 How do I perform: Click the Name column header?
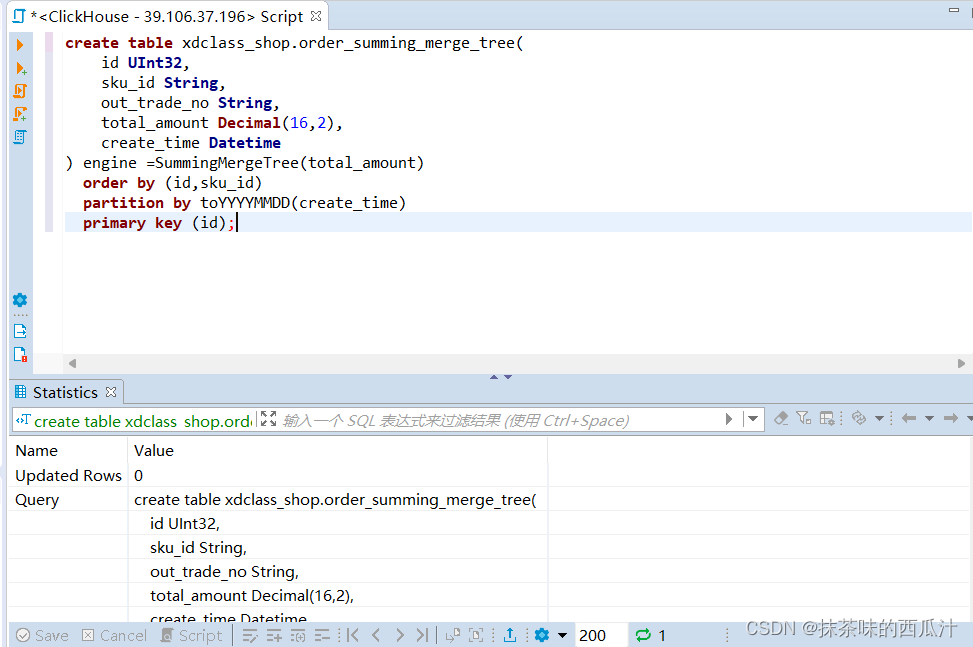[37, 451]
